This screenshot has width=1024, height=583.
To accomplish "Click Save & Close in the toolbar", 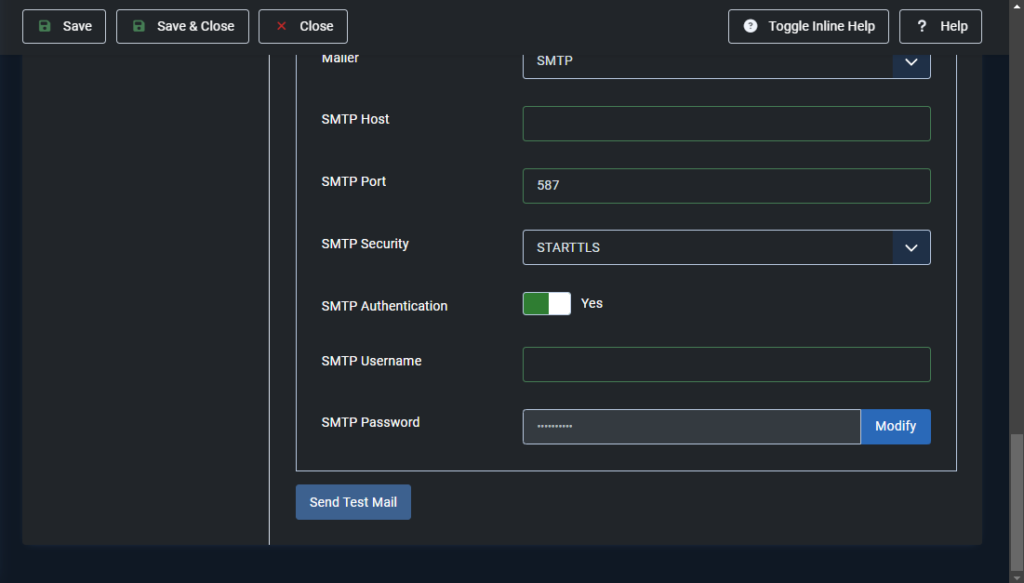I will pyautogui.click(x=182, y=26).
